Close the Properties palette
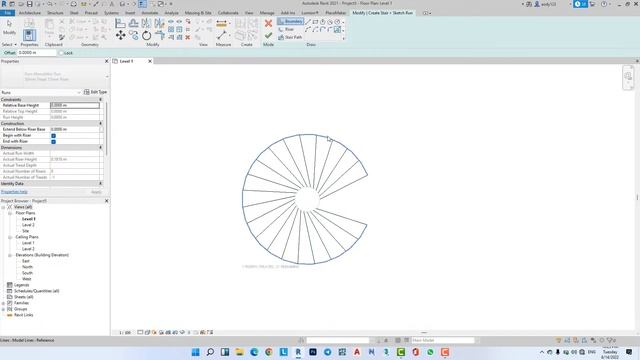Screen dimensions: 640x360 click(107, 61)
